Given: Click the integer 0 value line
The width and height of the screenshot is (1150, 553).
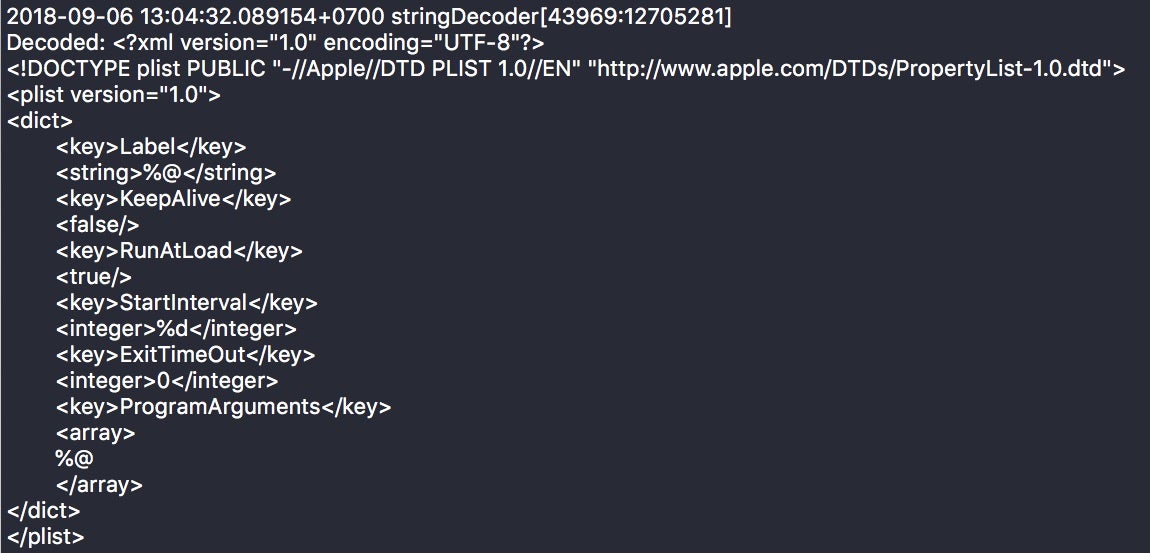Looking at the screenshot, I should [x=167, y=381].
